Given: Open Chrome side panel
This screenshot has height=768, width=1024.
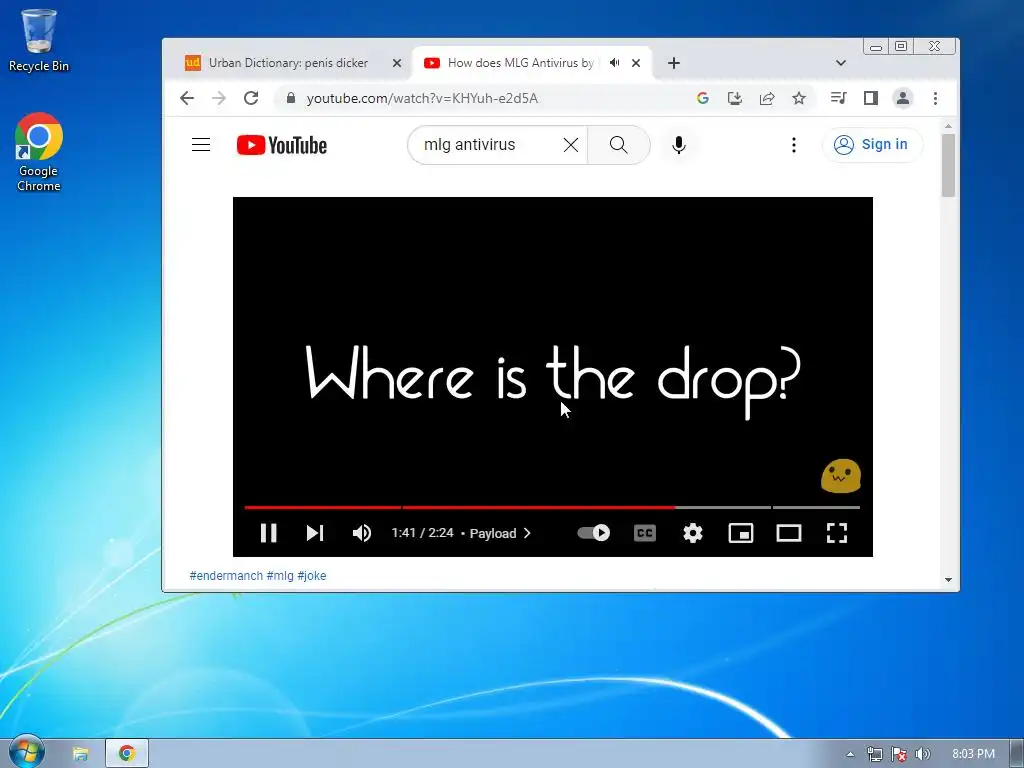Looking at the screenshot, I should (x=871, y=98).
